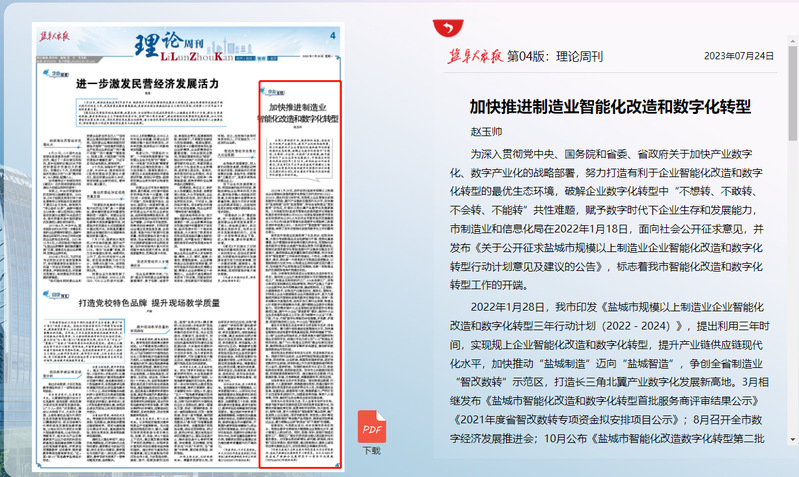Image resolution: width=799 pixels, height=477 pixels.
Task: Open article 进一步激发民营经济发展活力
Action: (x=147, y=85)
